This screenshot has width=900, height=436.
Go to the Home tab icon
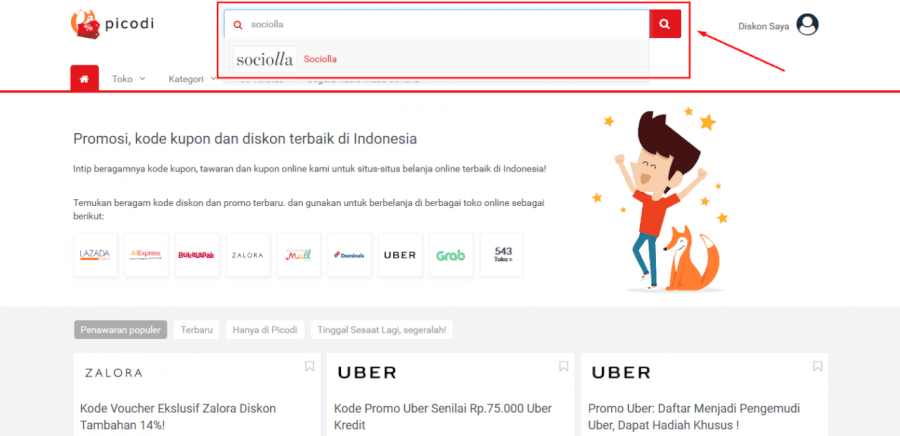pyautogui.click(x=84, y=79)
